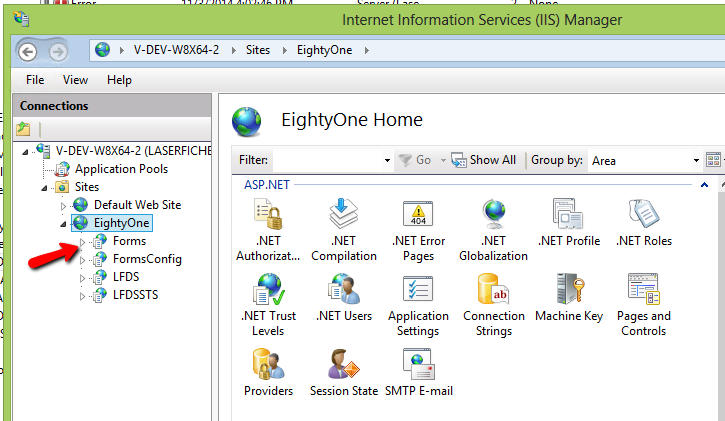Open breadcrumb arrow after EightyOne
The width and height of the screenshot is (725, 421).
(x=367, y=50)
